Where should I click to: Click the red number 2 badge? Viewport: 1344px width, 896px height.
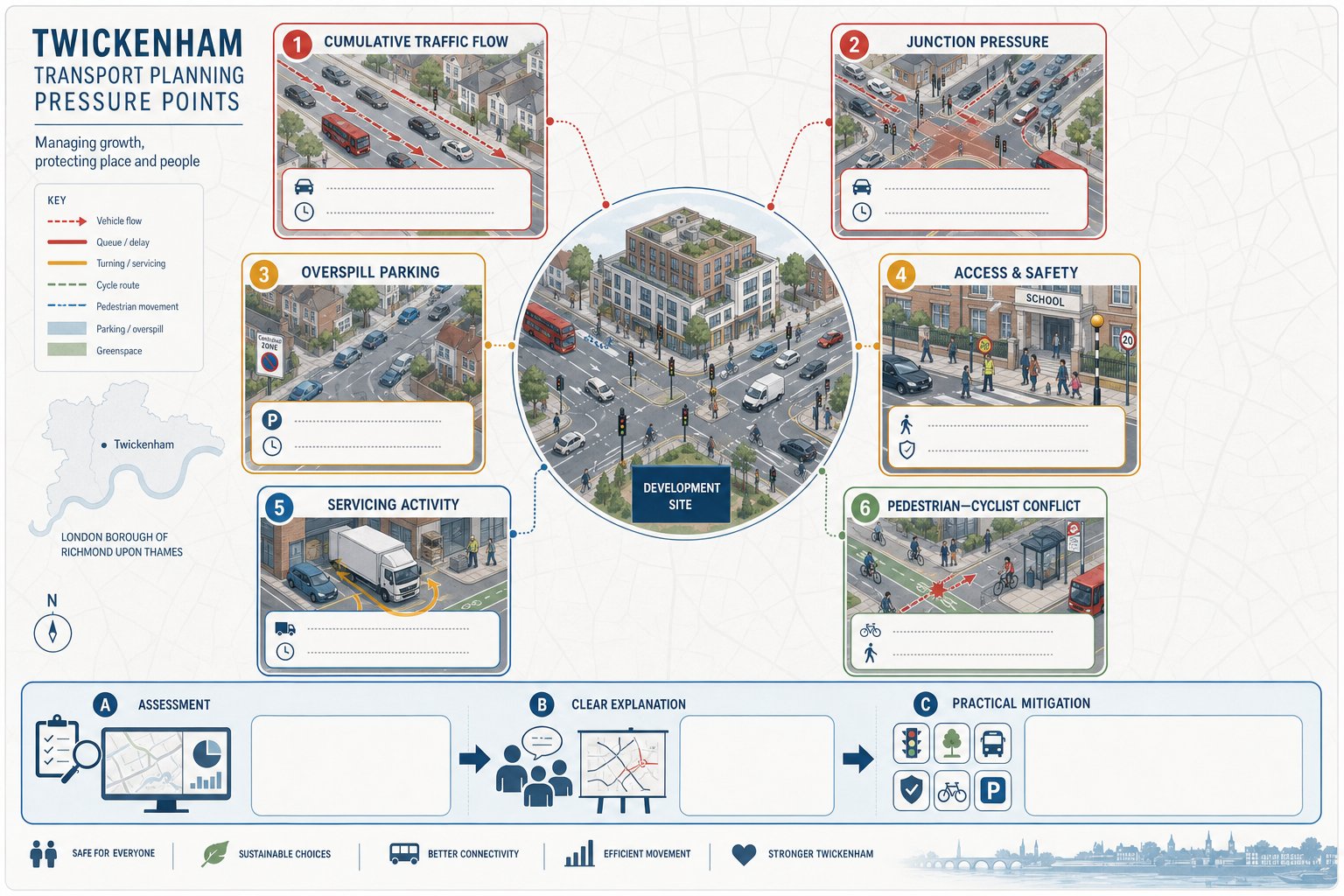click(854, 44)
